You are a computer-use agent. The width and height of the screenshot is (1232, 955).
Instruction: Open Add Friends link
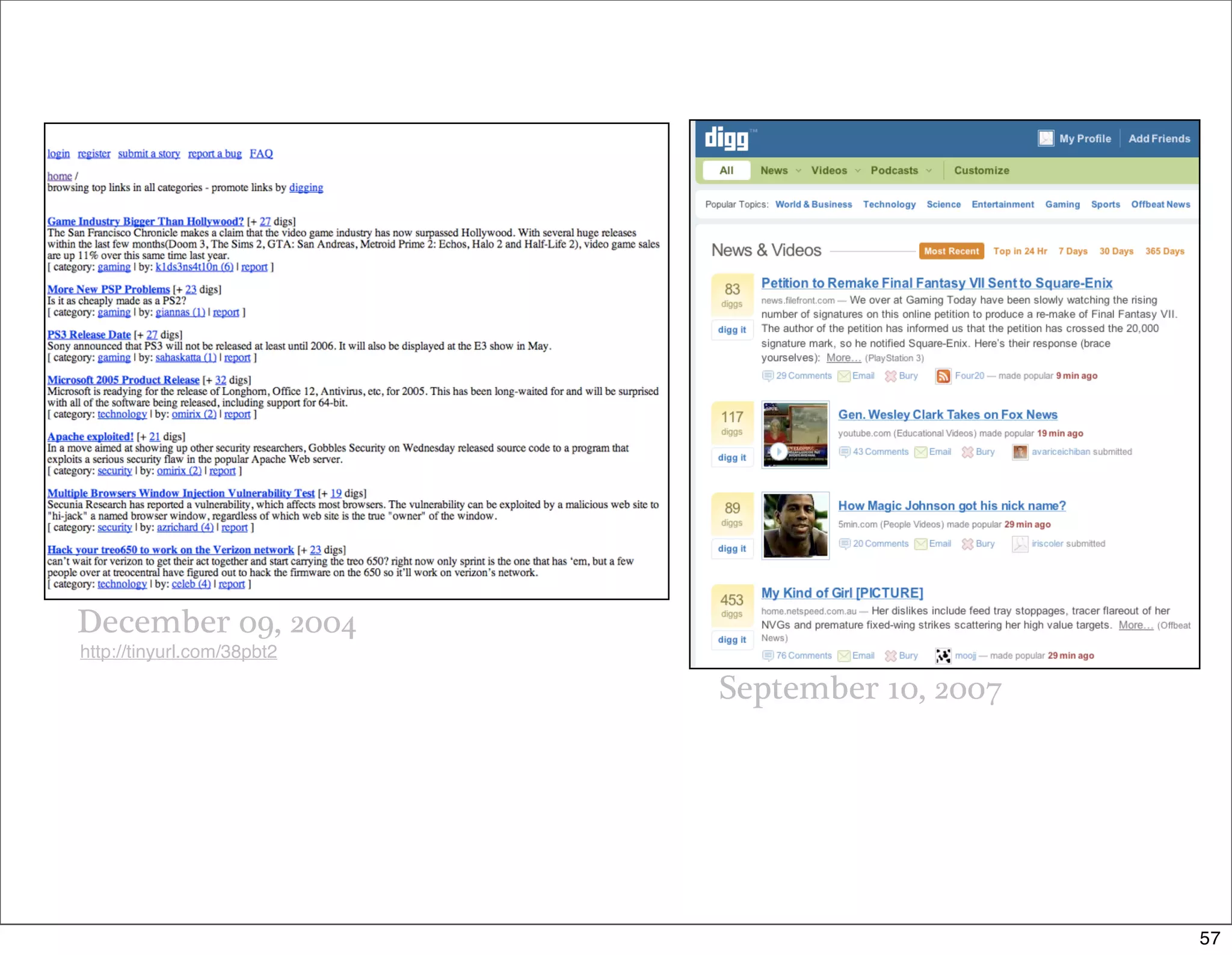pyautogui.click(x=1159, y=138)
